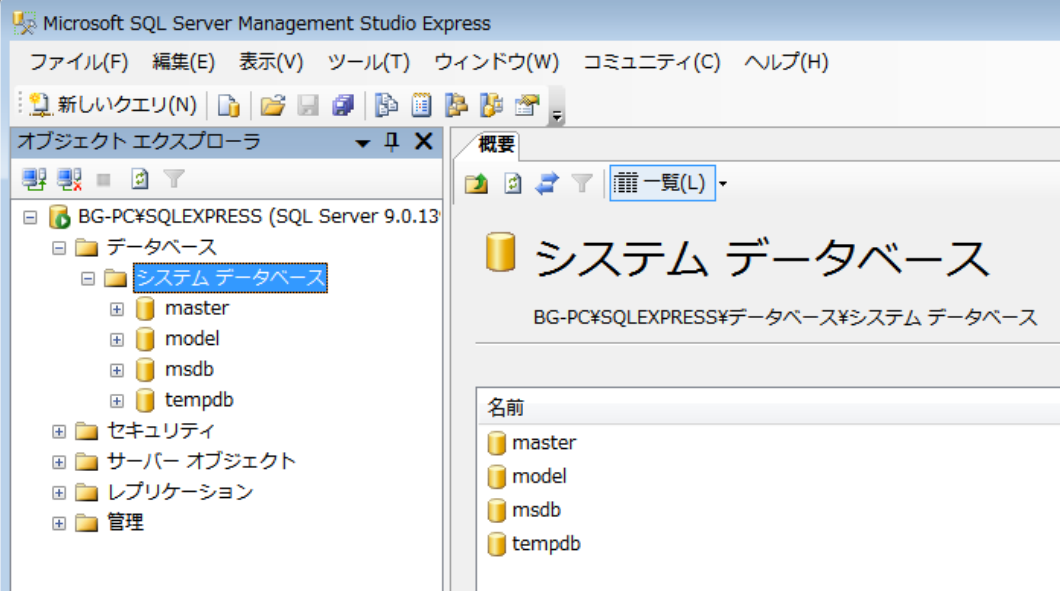1060x591 pixels.
Task: Select システム データベース in tree
Action: 231,278
